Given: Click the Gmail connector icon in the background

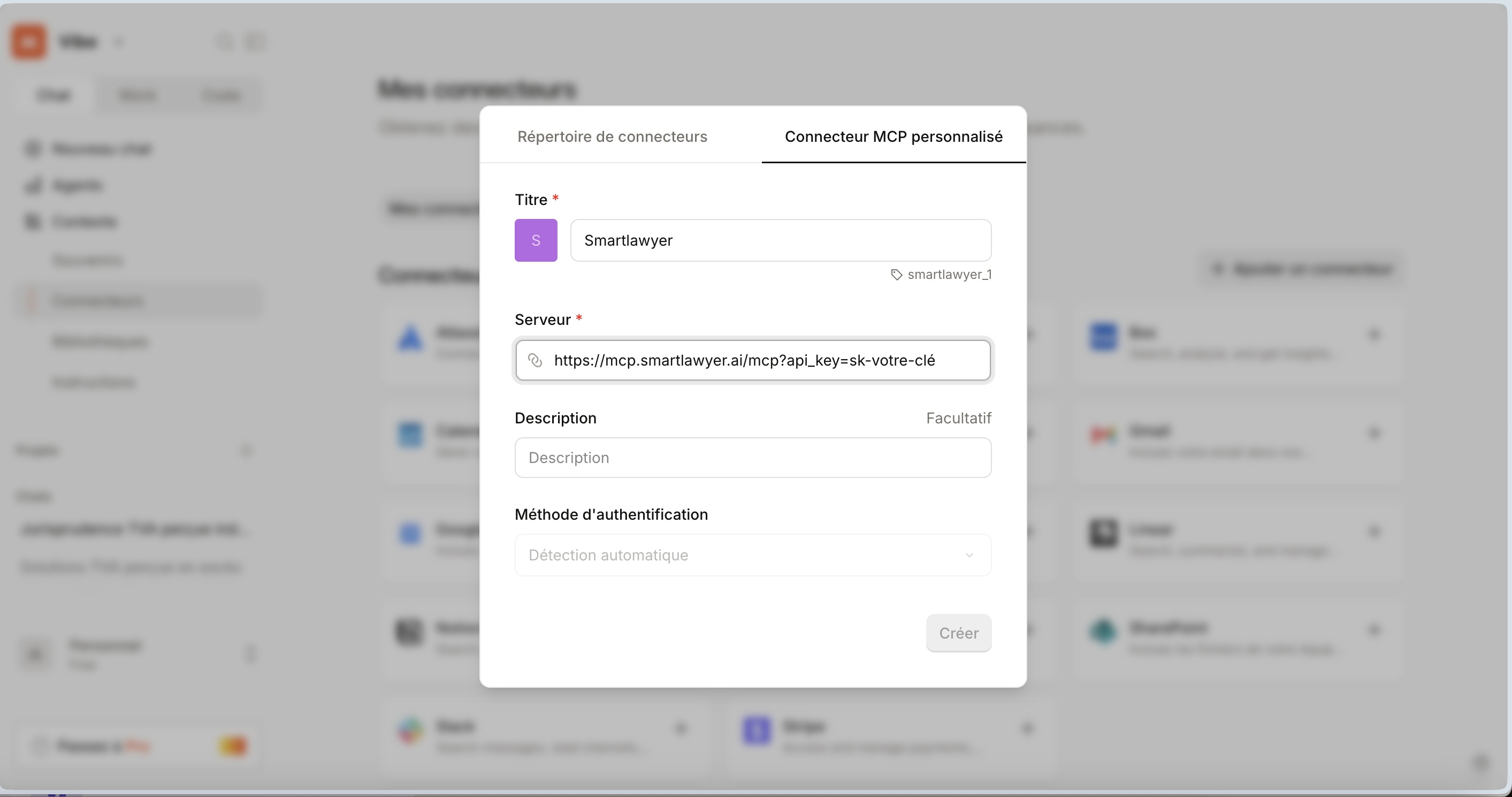Looking at the screenshot, I should 1103,435.
